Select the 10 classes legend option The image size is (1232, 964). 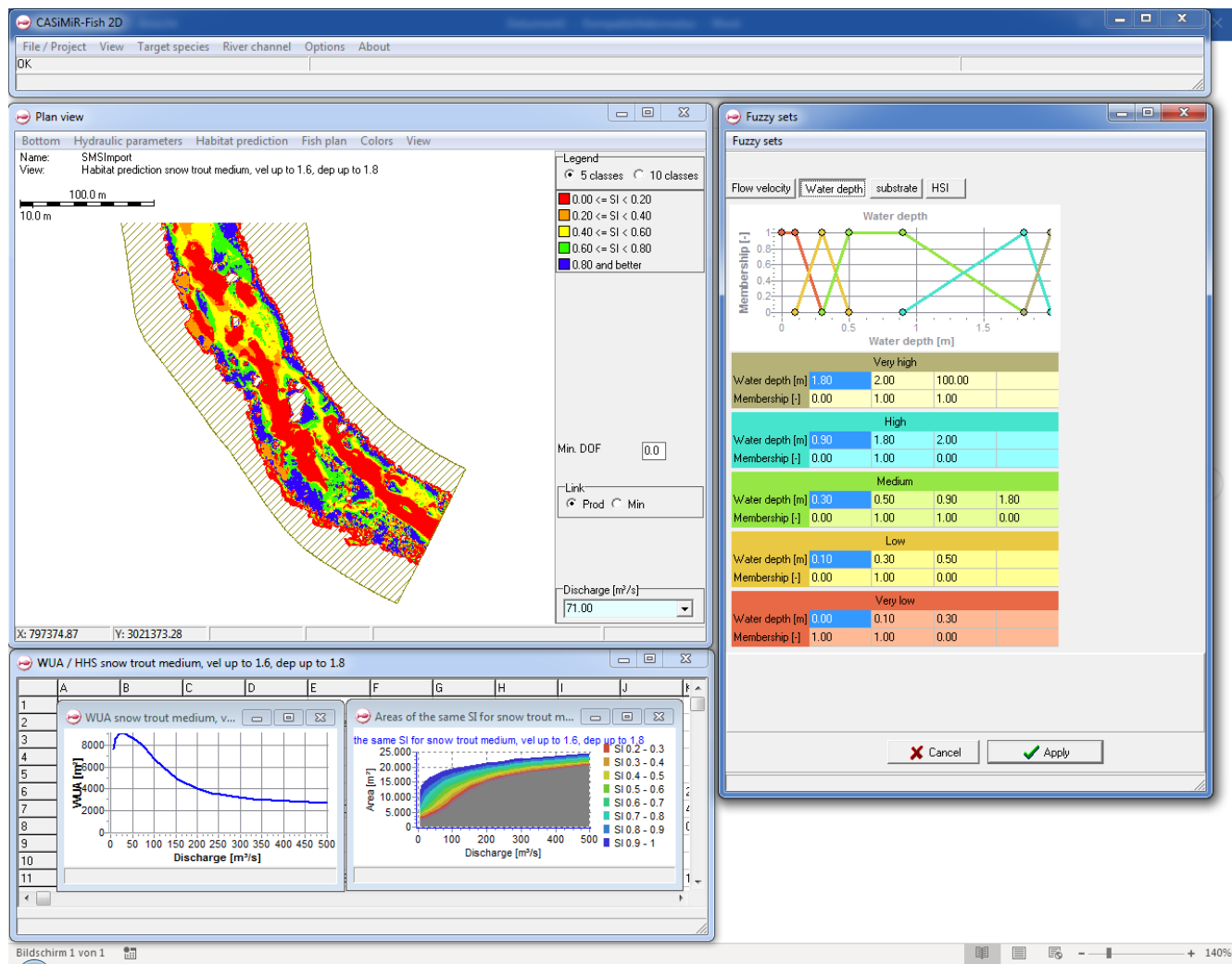[639, 175]
